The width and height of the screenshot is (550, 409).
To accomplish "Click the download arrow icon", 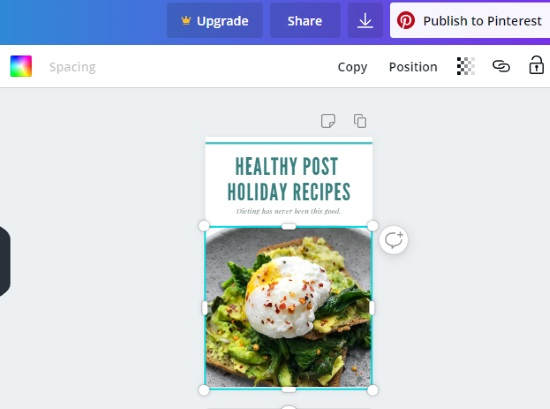I will coord(365,21).
